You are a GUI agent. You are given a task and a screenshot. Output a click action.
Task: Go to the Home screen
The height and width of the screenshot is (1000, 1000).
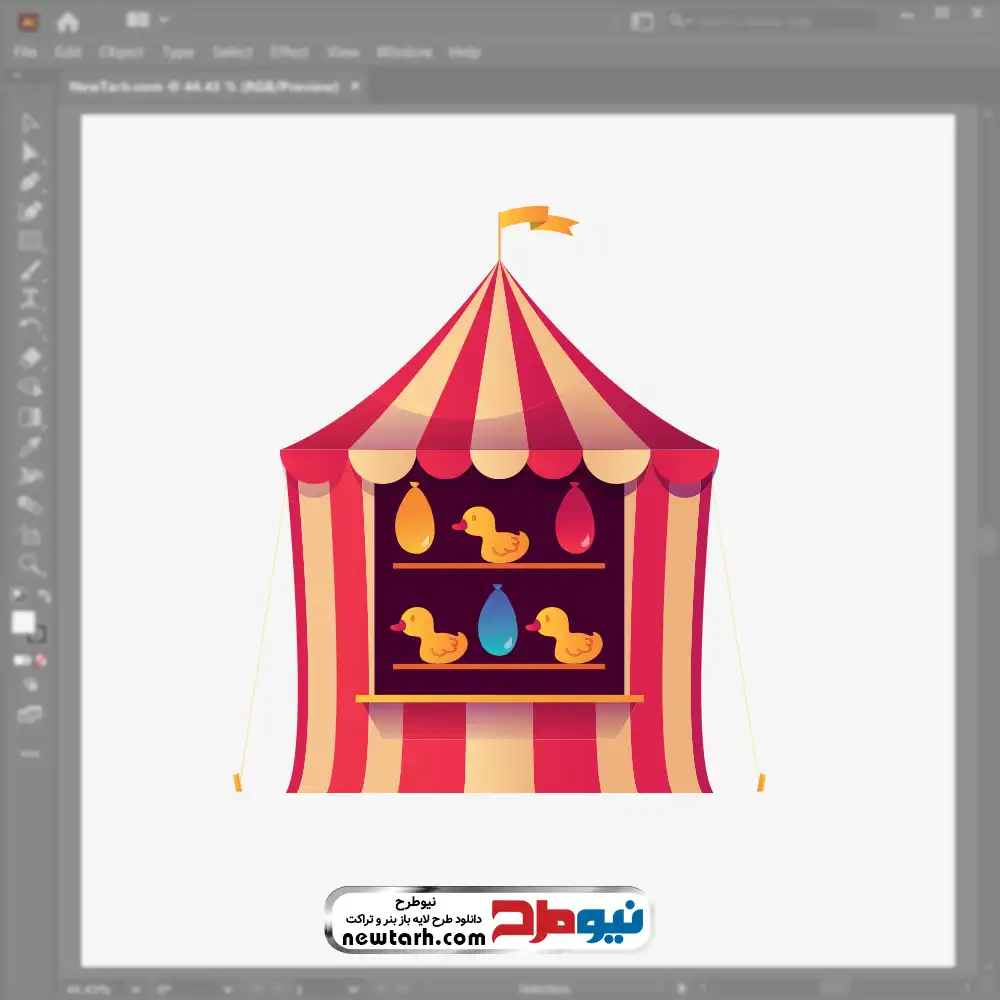click(68, 21)
